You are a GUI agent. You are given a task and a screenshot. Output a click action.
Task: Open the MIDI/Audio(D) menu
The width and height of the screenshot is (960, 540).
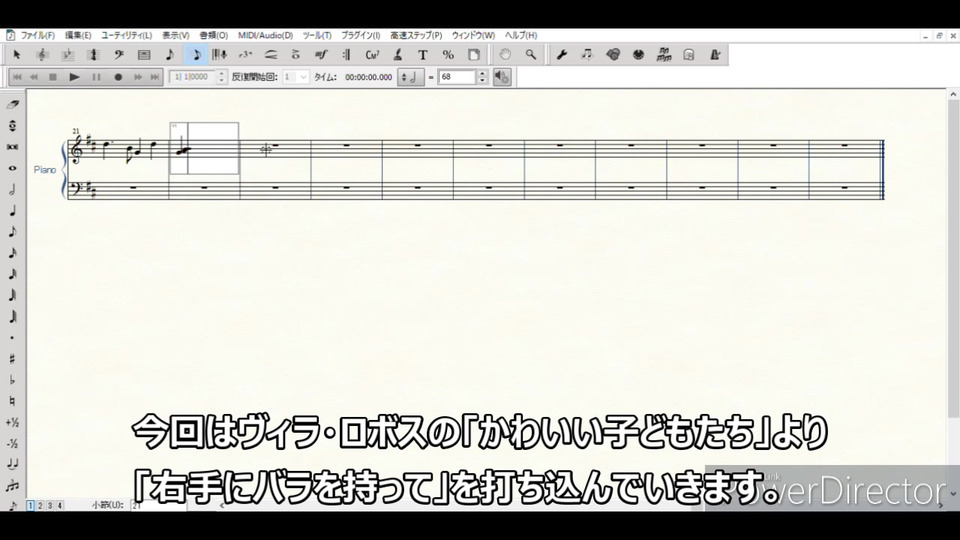click(x=265, y=36)
